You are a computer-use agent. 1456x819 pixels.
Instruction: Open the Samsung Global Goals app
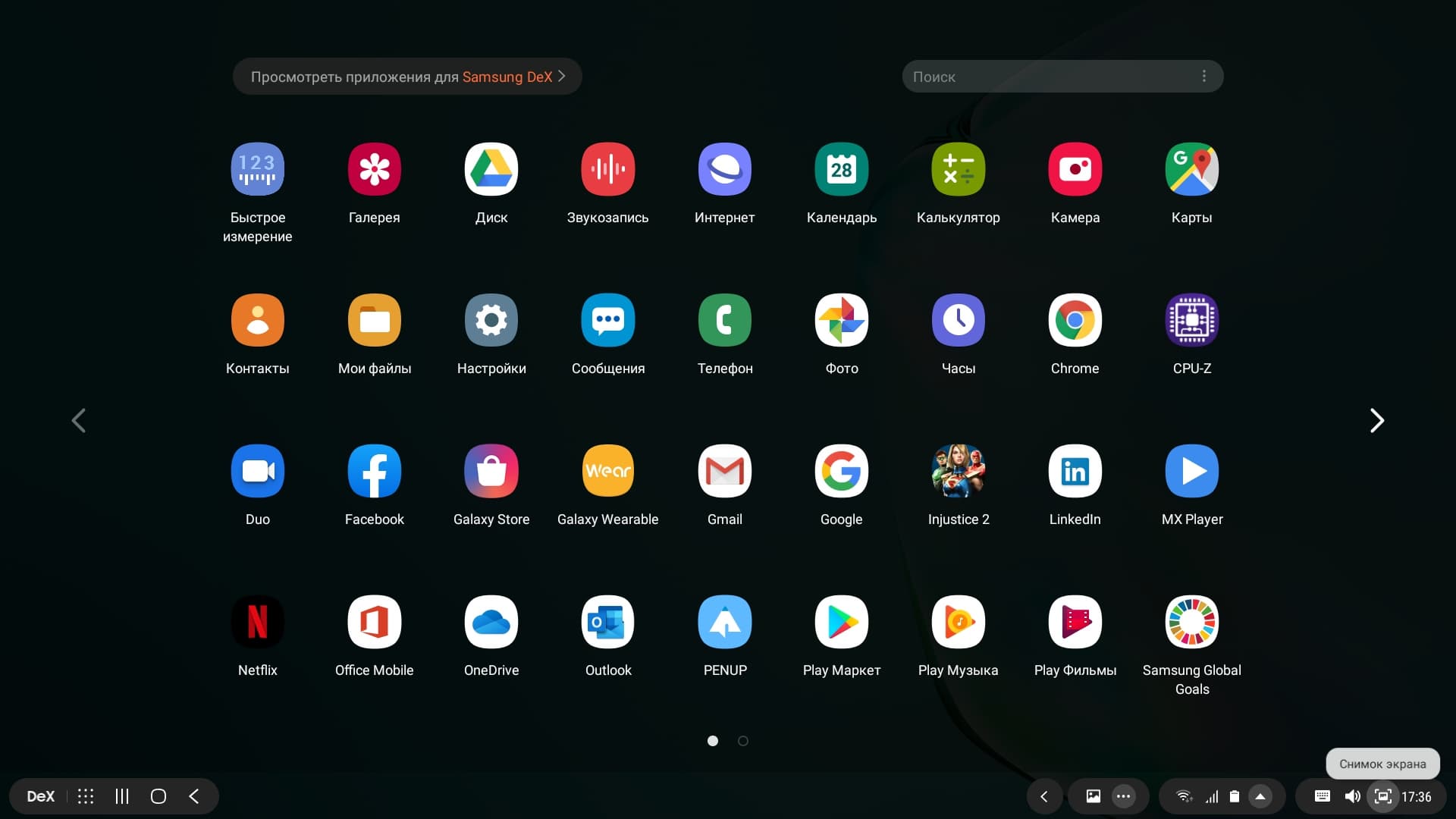[x=1191, y=623]
